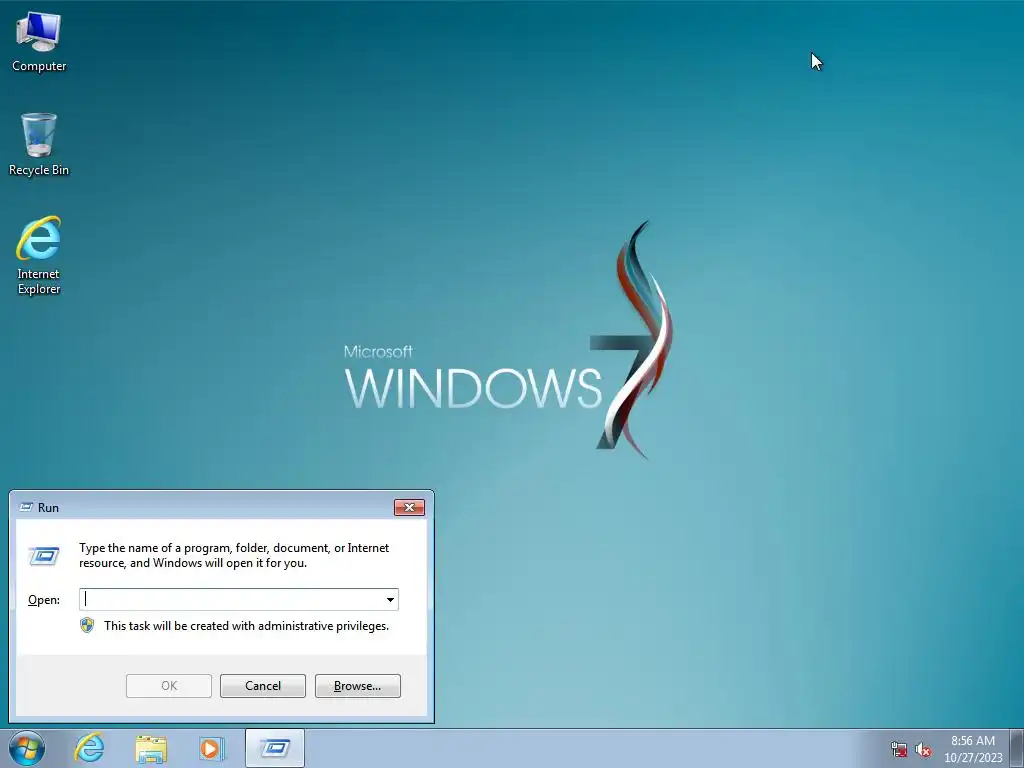Click the greyed OK button
The height and width of the screenshot is (768, 1024).
tap(168, 686)
